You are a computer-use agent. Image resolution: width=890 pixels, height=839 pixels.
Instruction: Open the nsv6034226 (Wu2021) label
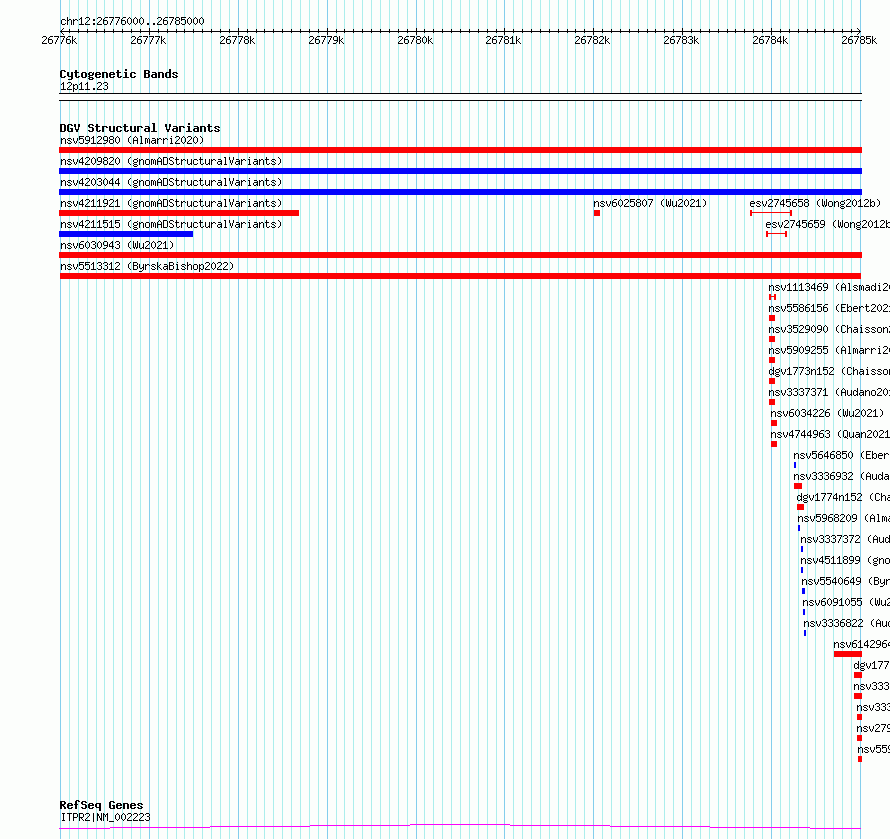pos(827,413)
